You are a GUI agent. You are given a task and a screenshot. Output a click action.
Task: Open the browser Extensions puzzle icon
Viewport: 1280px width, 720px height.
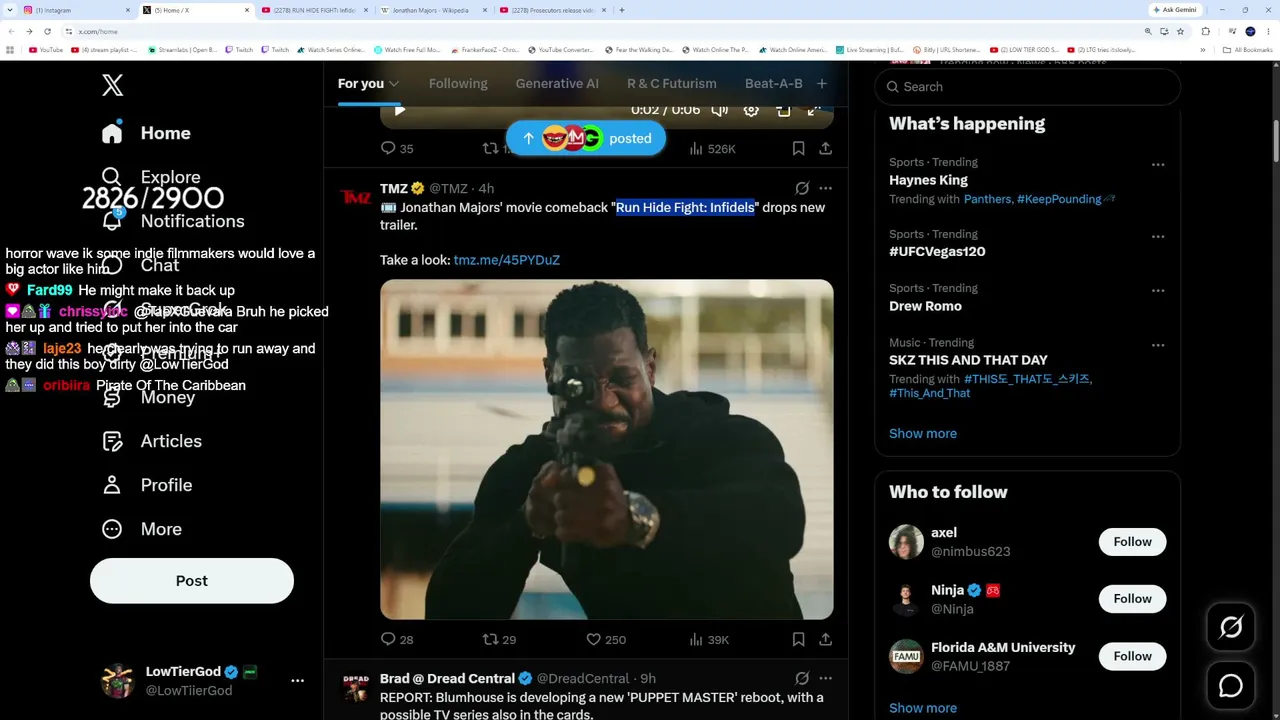(1205, 31)
